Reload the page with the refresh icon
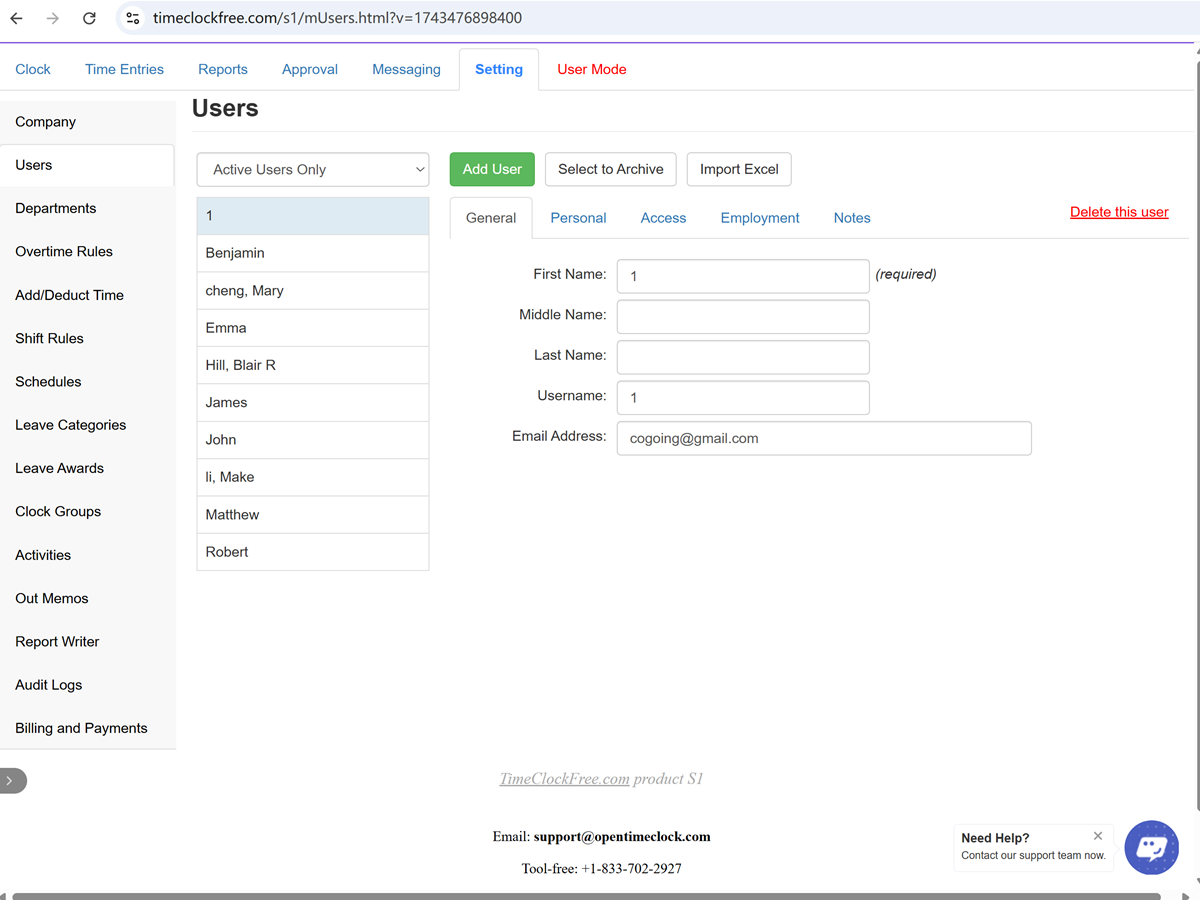1200x900 pixels. click(x=89, y=18)
